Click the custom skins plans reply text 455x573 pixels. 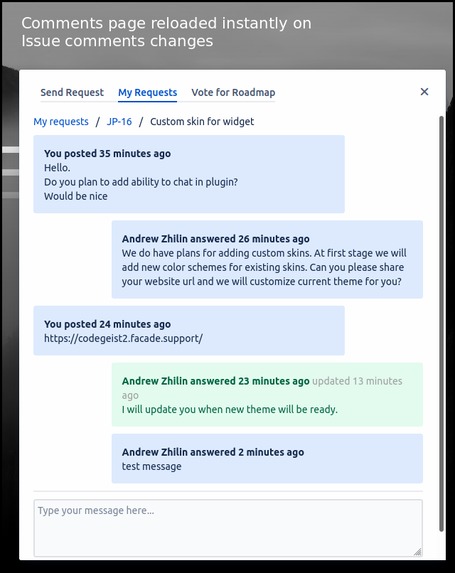coord(264,267)
